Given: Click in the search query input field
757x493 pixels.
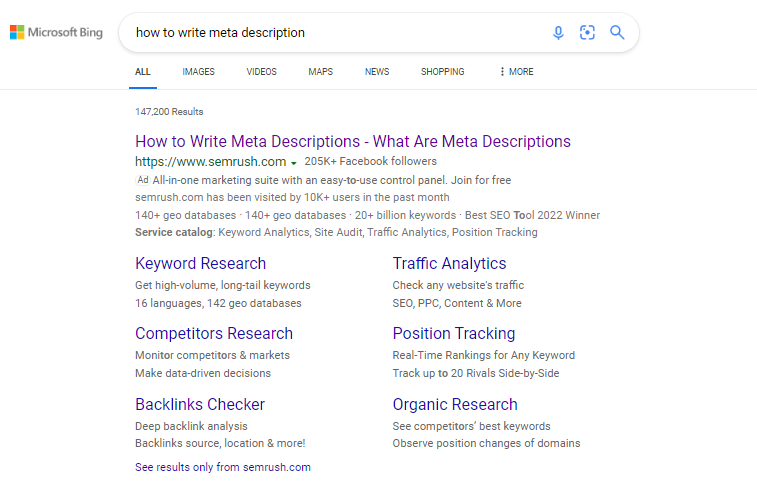Looking at the screenshot, I should pos(330,33).
